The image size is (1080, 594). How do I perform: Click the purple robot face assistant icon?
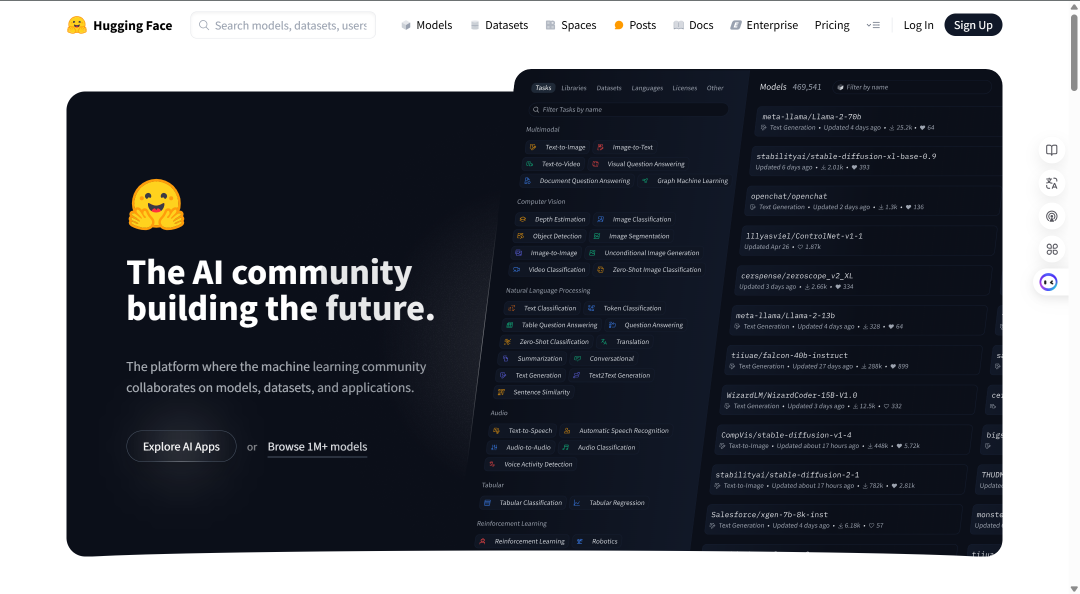pyautogui.click(x=1048, y=282)
